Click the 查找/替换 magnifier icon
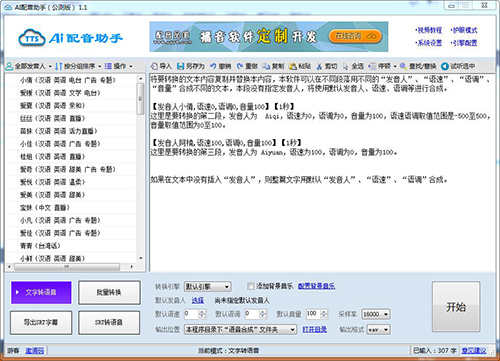Screen dimensions: 500x361 pyautogui.click(x=403, y=66)
